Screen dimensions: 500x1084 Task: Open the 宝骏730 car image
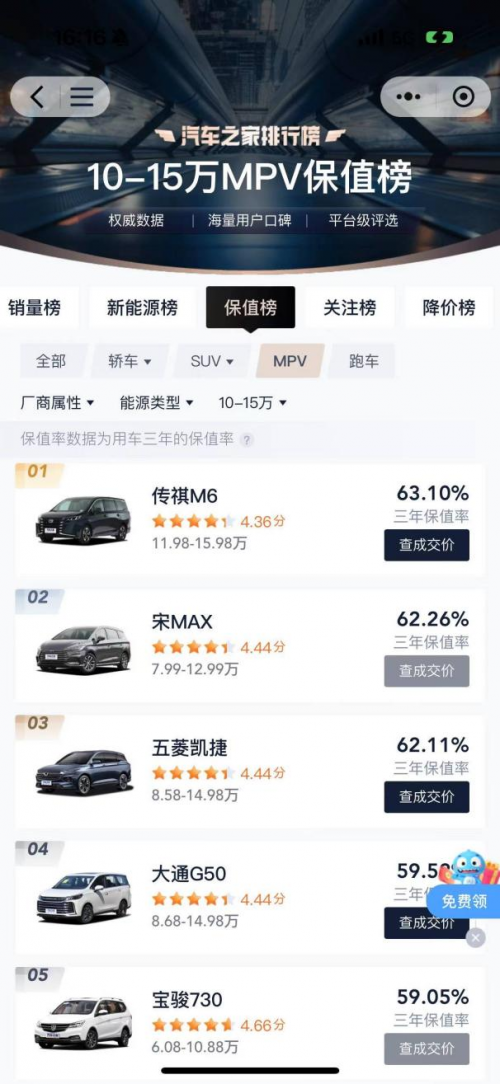[83, 1023]
